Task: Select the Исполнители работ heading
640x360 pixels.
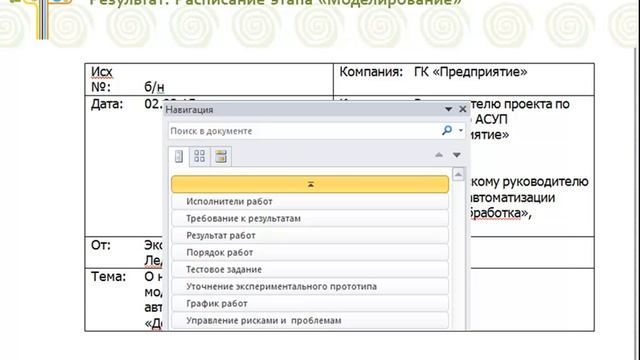Action: tap(310, 202)
